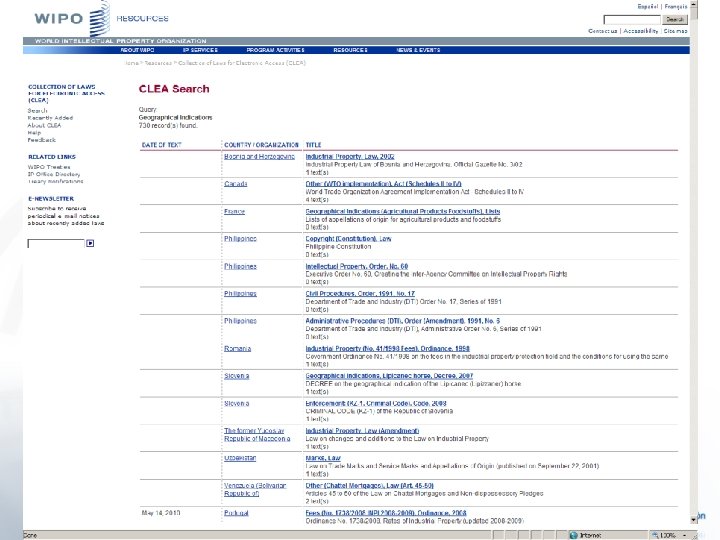This screenshot has height=540, width=720.
Task: Open Industrial Property, Law (Amendment) link
Action: click(362, 431)
